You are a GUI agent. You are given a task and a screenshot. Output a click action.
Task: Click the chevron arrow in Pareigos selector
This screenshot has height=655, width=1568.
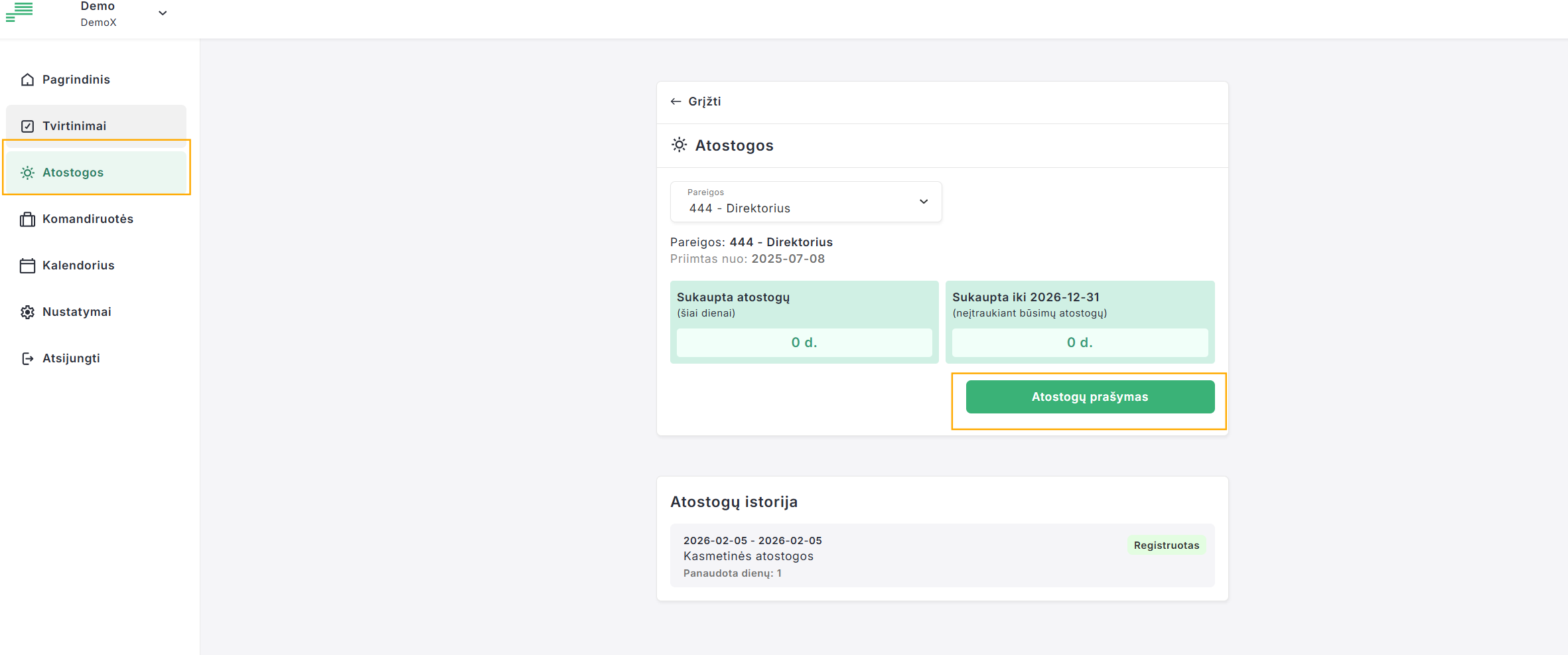924,202
